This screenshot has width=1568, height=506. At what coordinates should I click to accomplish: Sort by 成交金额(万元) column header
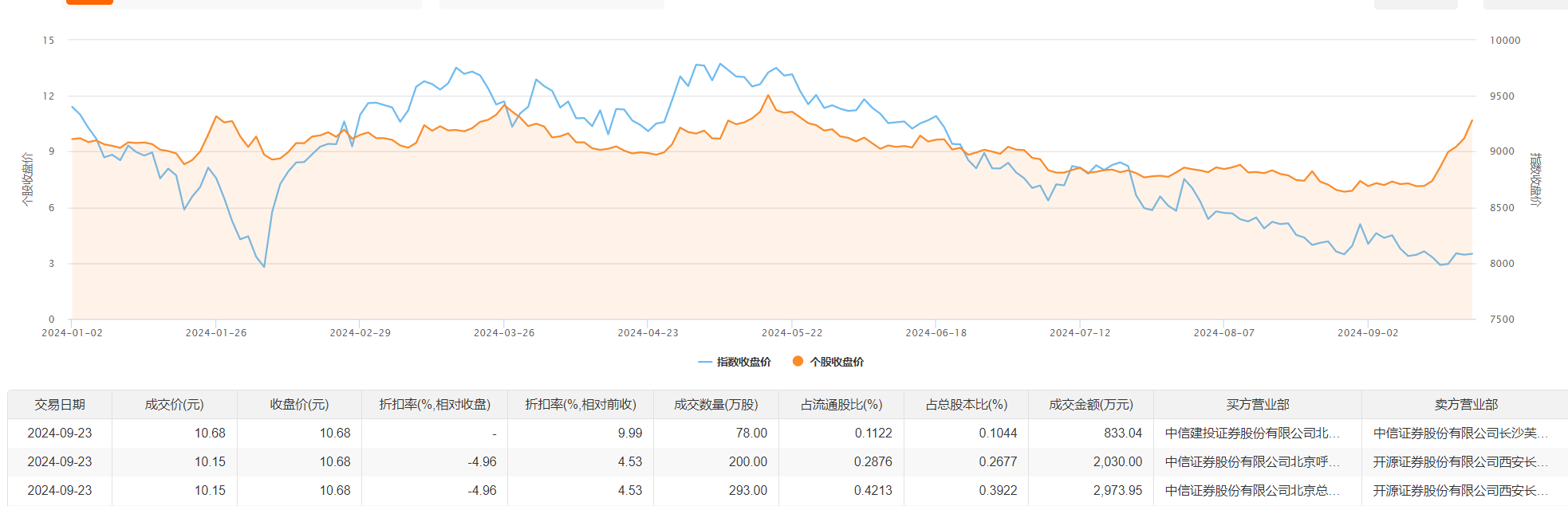click(x=1091, y=405)
